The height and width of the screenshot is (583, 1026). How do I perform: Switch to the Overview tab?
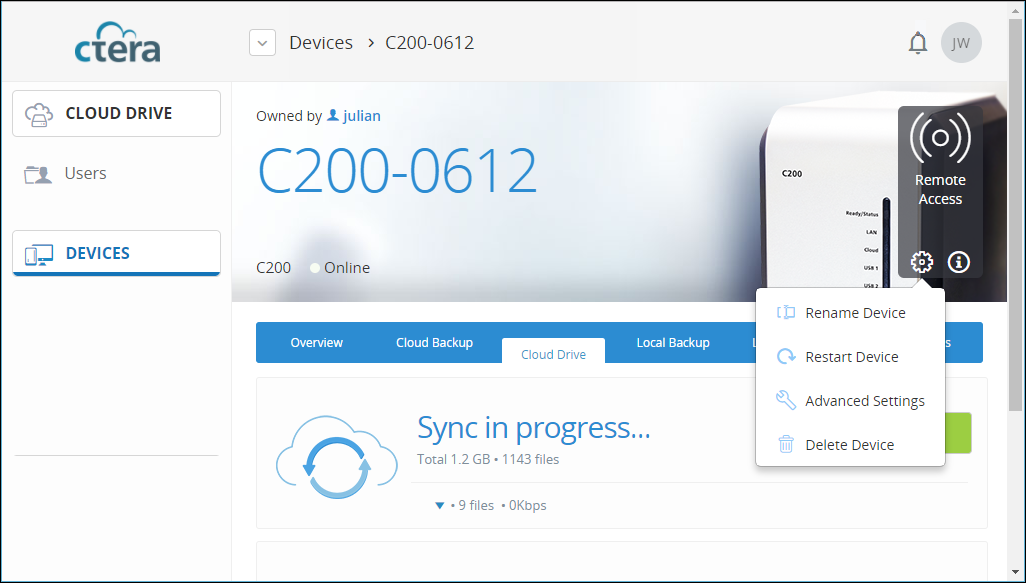click(317, 342)
